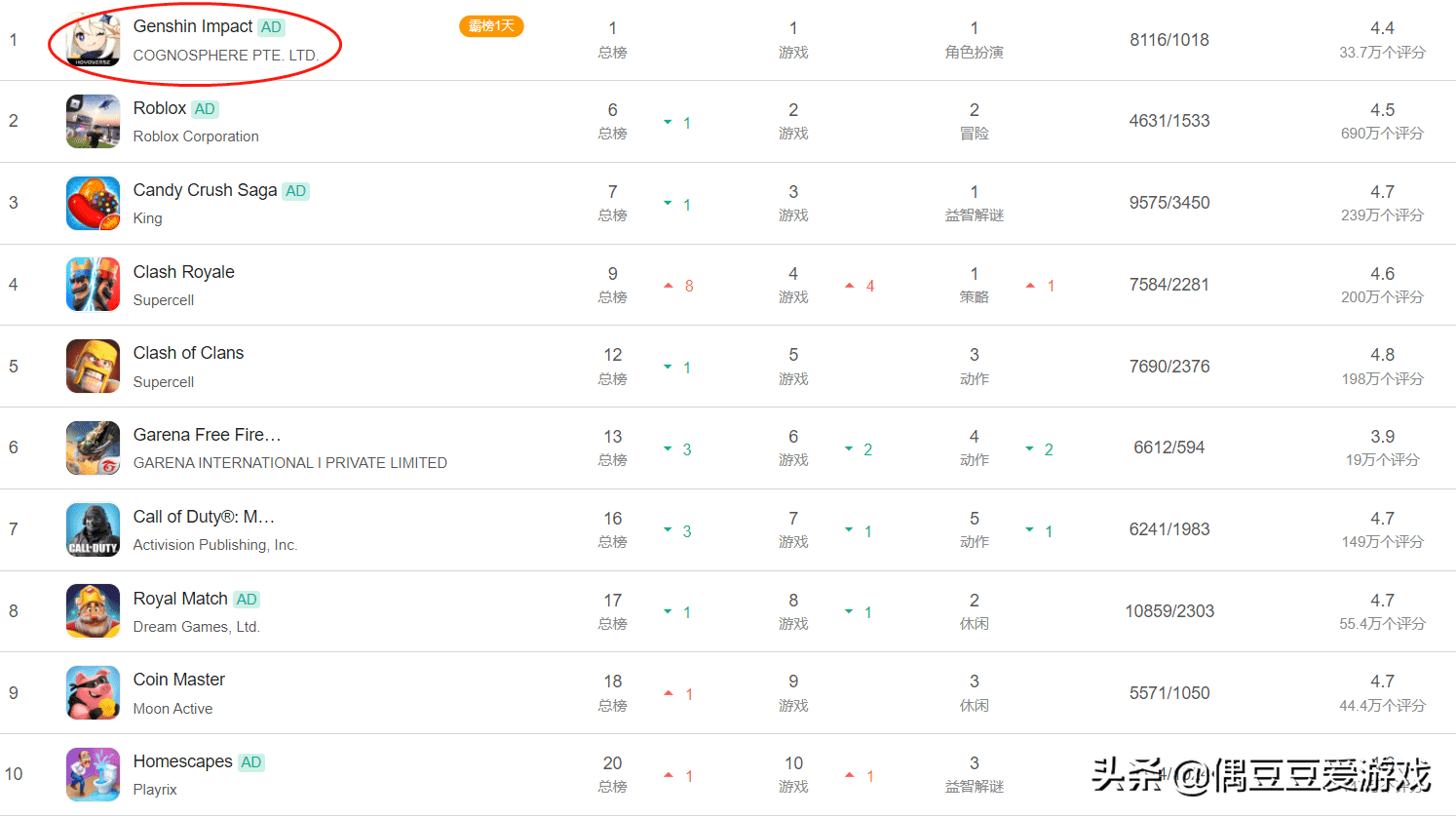Open the Garena Free Fire app icon
This screenshot has width=1456, height=818.
[93, 448]
